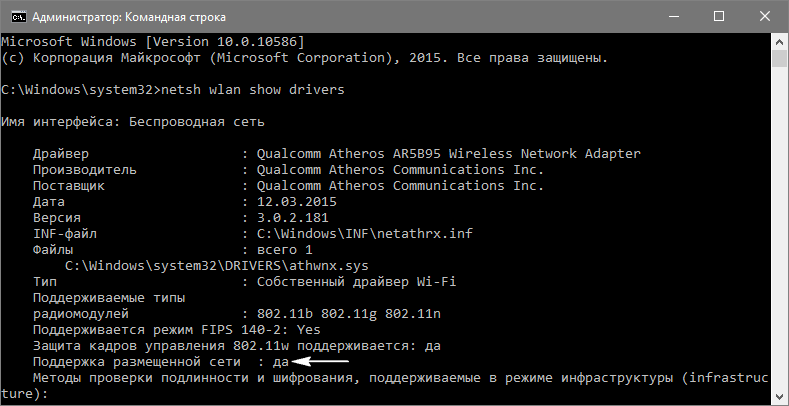Click the scrollbar down arrow
The width and height of the screenshot is (789, 406).
pyautogui.click(x=779, y=395)
